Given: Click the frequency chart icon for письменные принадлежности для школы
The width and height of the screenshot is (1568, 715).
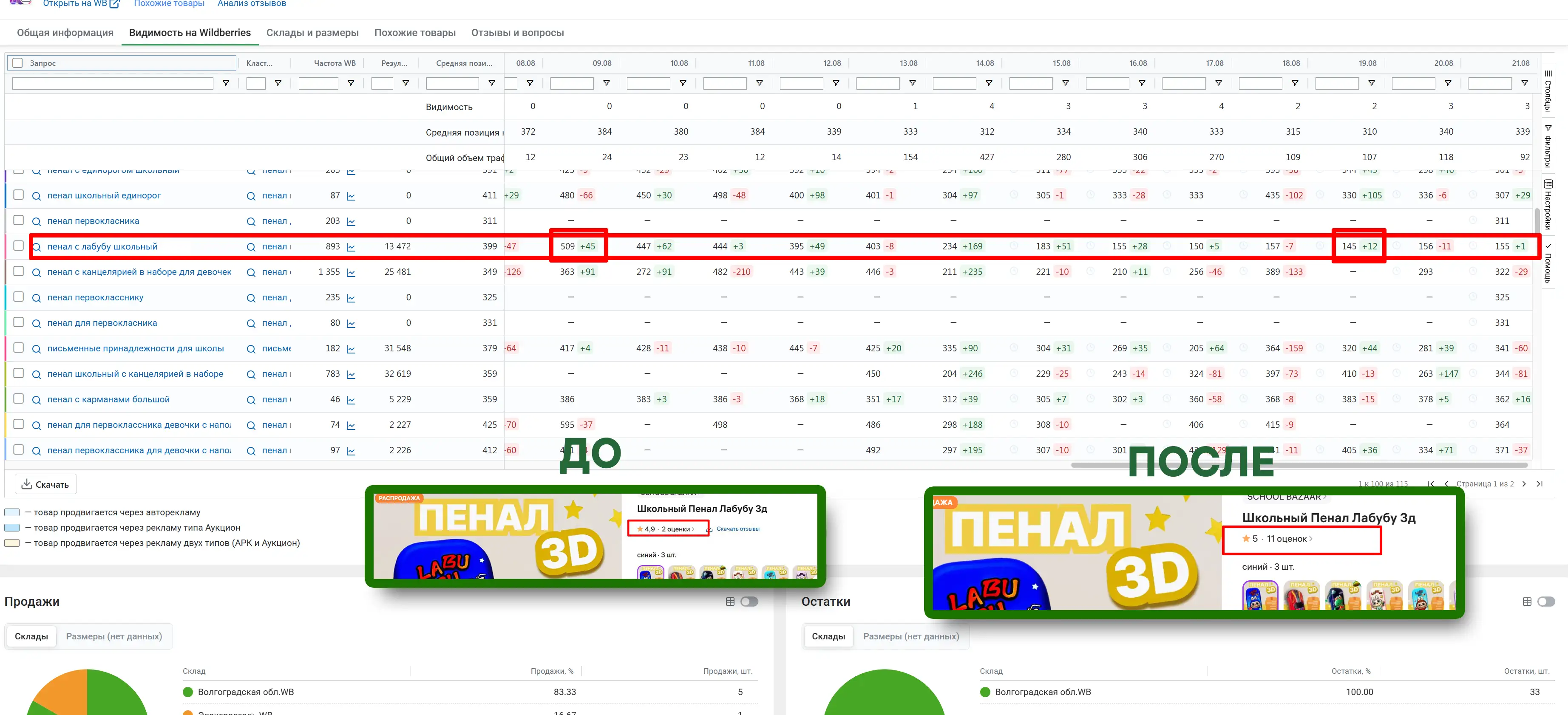Looking at the screenshot, I should 351,349.
